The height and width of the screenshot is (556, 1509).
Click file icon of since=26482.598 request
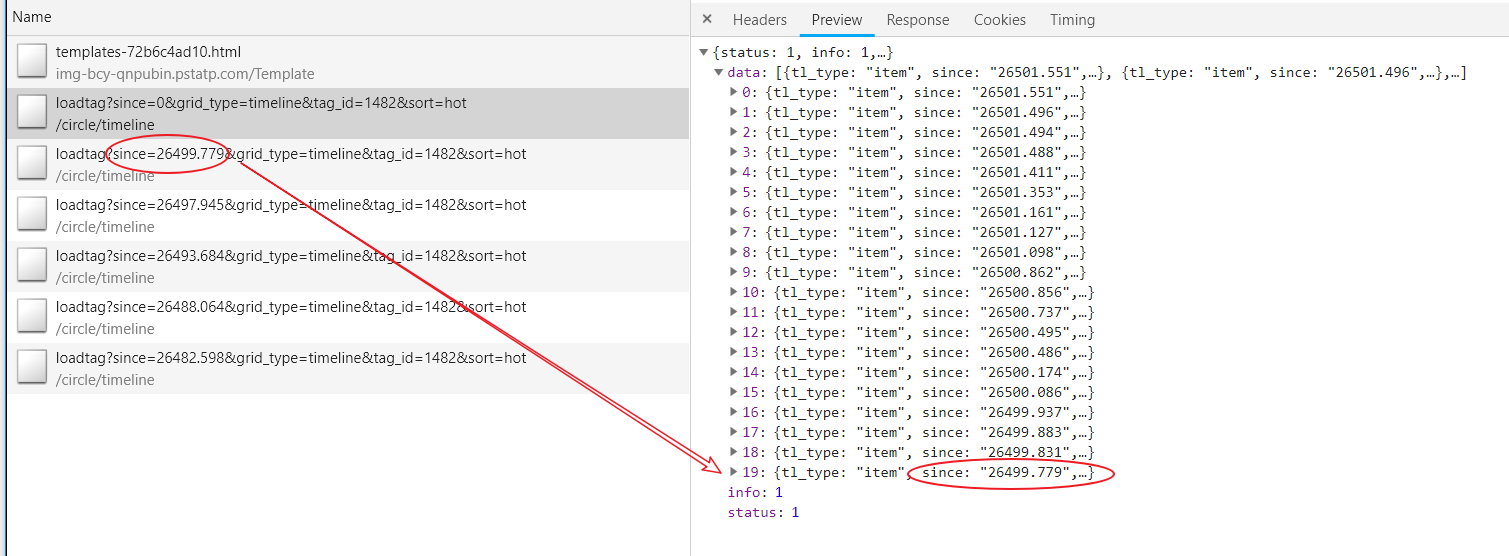[32, 368]
